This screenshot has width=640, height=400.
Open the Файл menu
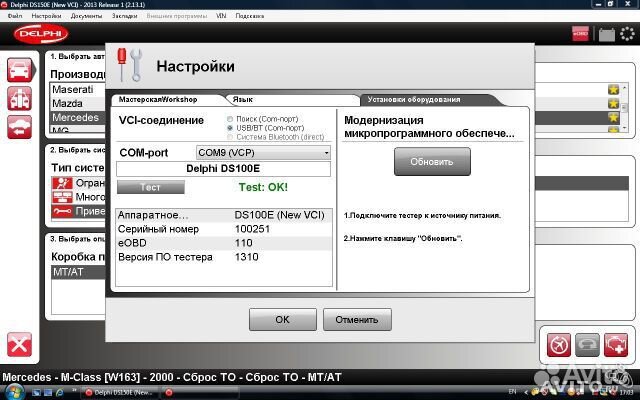click(15, 16)
